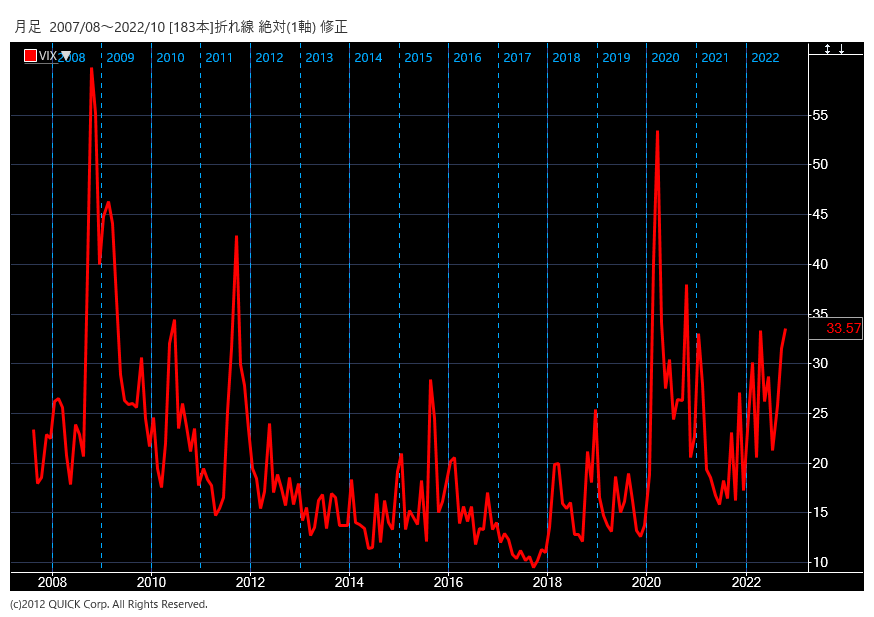Screen dimensions: 874x617
Task: Click the down arrow icon above price axis
Action: coord(842,49)
